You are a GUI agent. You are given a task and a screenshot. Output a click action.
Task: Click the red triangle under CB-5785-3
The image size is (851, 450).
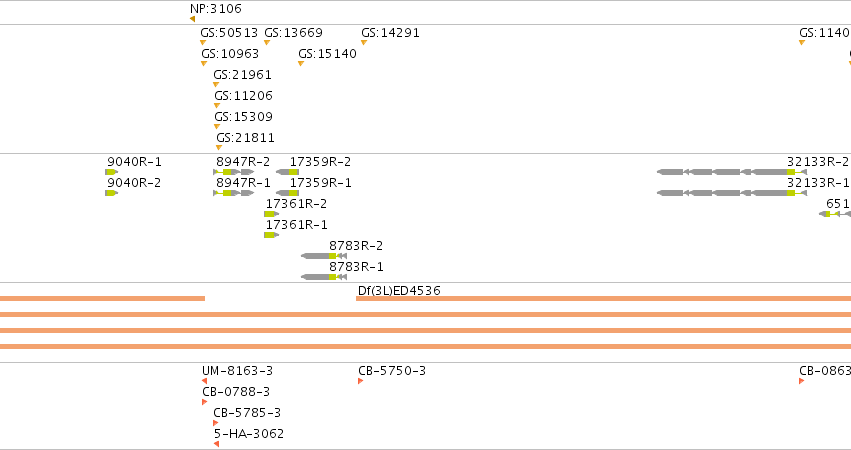point(215,423)
